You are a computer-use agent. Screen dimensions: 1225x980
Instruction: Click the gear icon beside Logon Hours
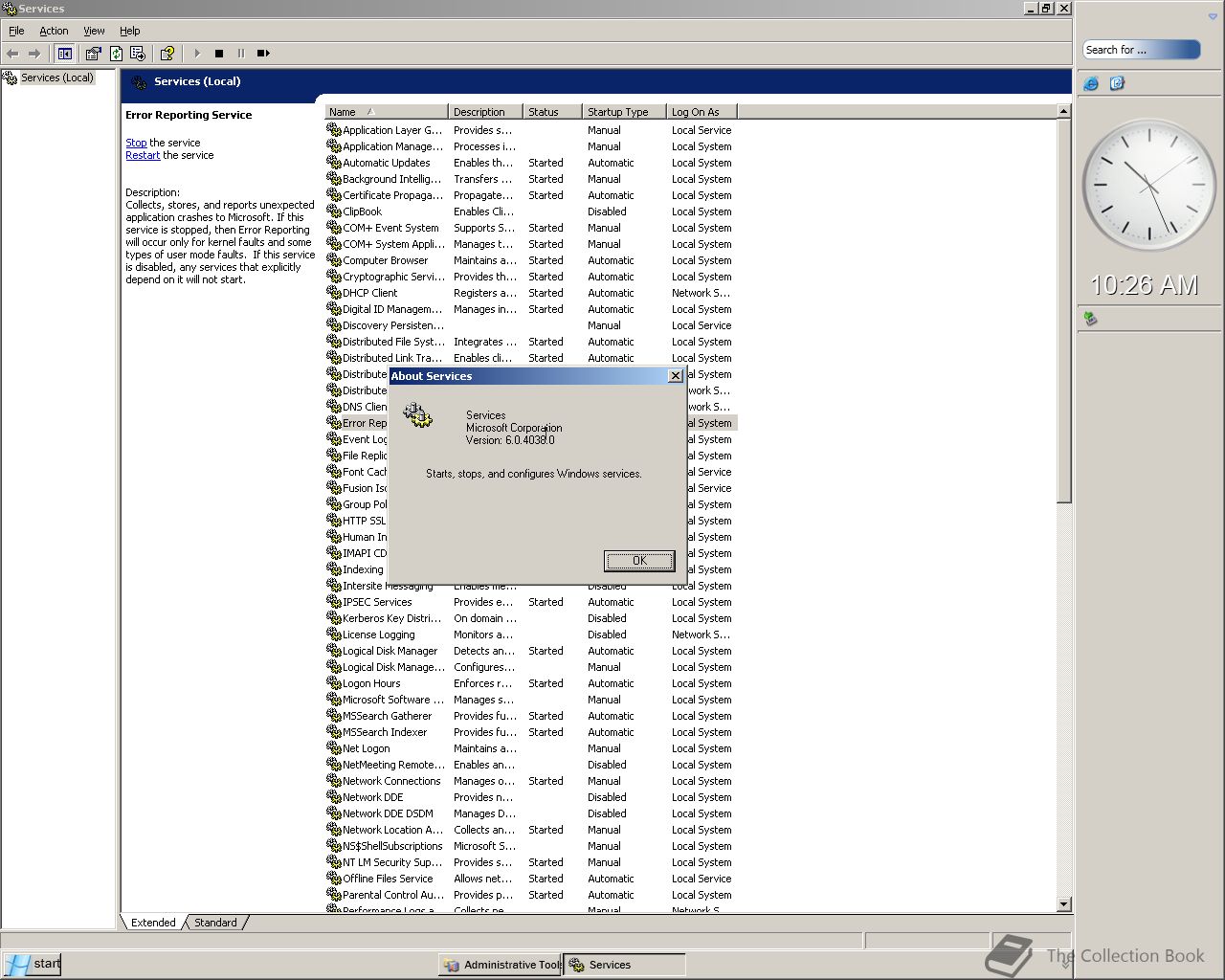click(334, 683)
